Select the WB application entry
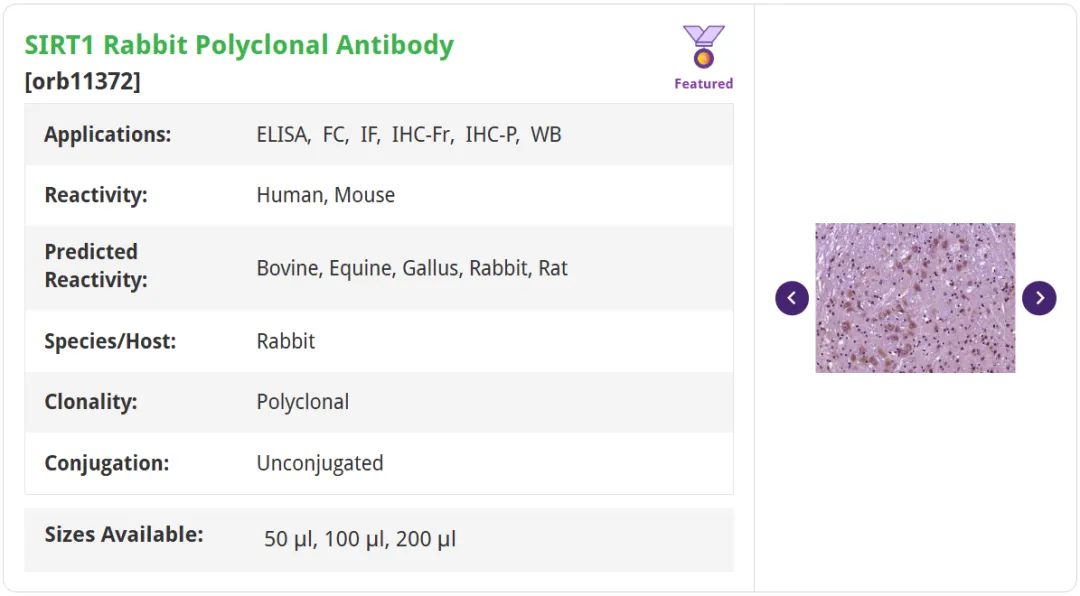1080x596 pixels. (546, 134)
